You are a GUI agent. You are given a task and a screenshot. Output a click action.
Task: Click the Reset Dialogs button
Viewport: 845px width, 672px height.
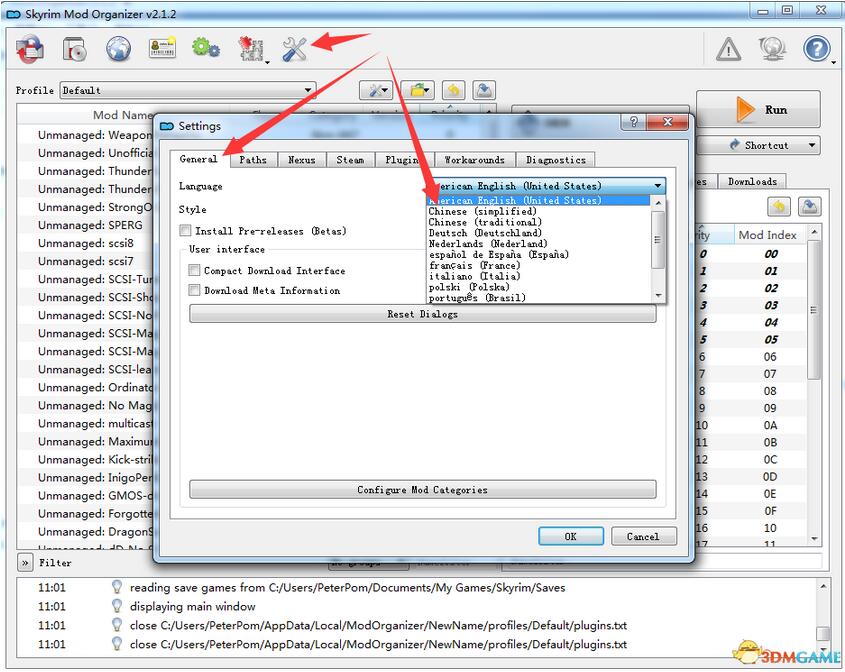click(422, 314)
